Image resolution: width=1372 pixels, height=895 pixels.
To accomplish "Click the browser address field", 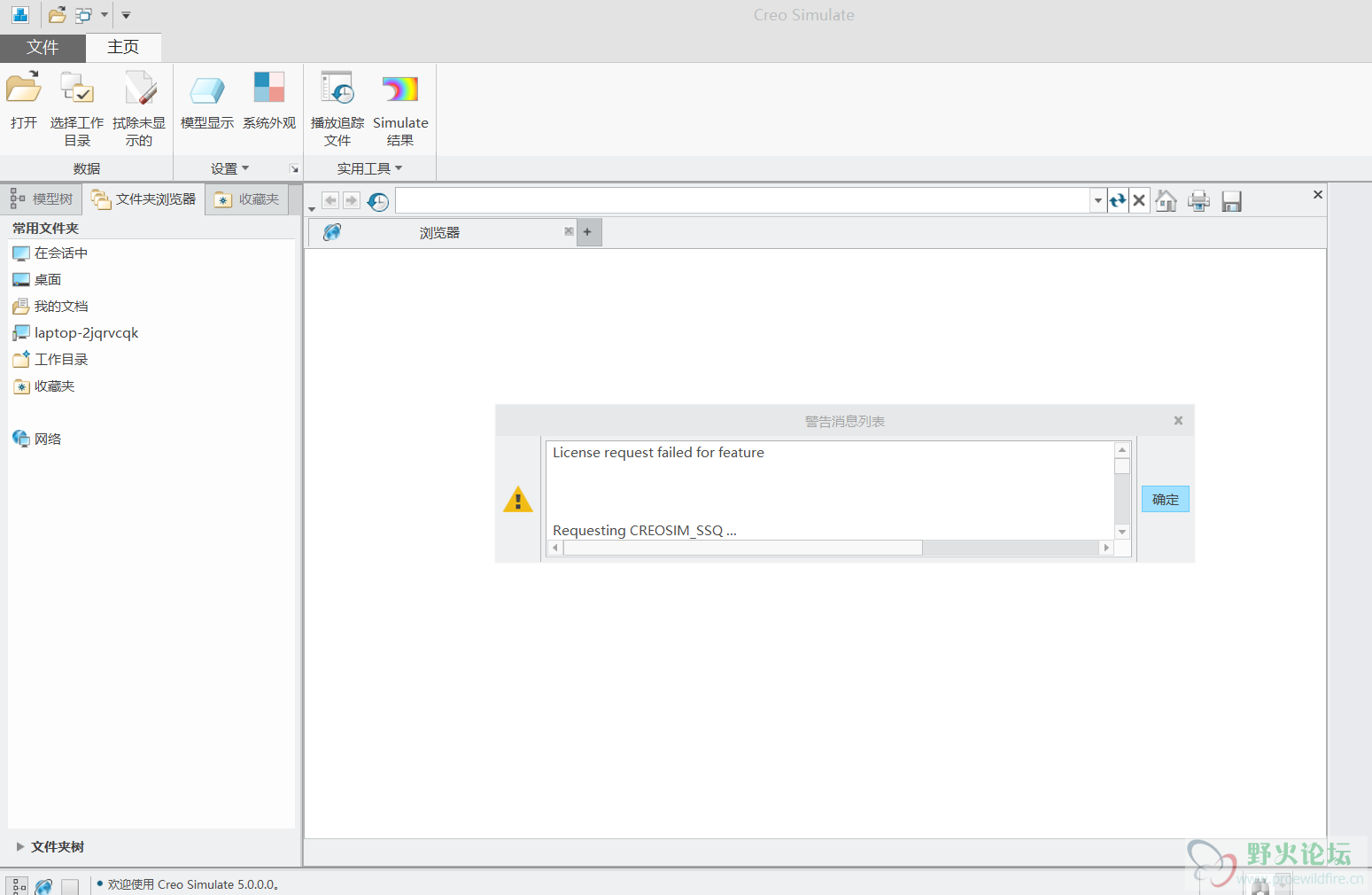I will pyautogui.click(x=742, y=200).
